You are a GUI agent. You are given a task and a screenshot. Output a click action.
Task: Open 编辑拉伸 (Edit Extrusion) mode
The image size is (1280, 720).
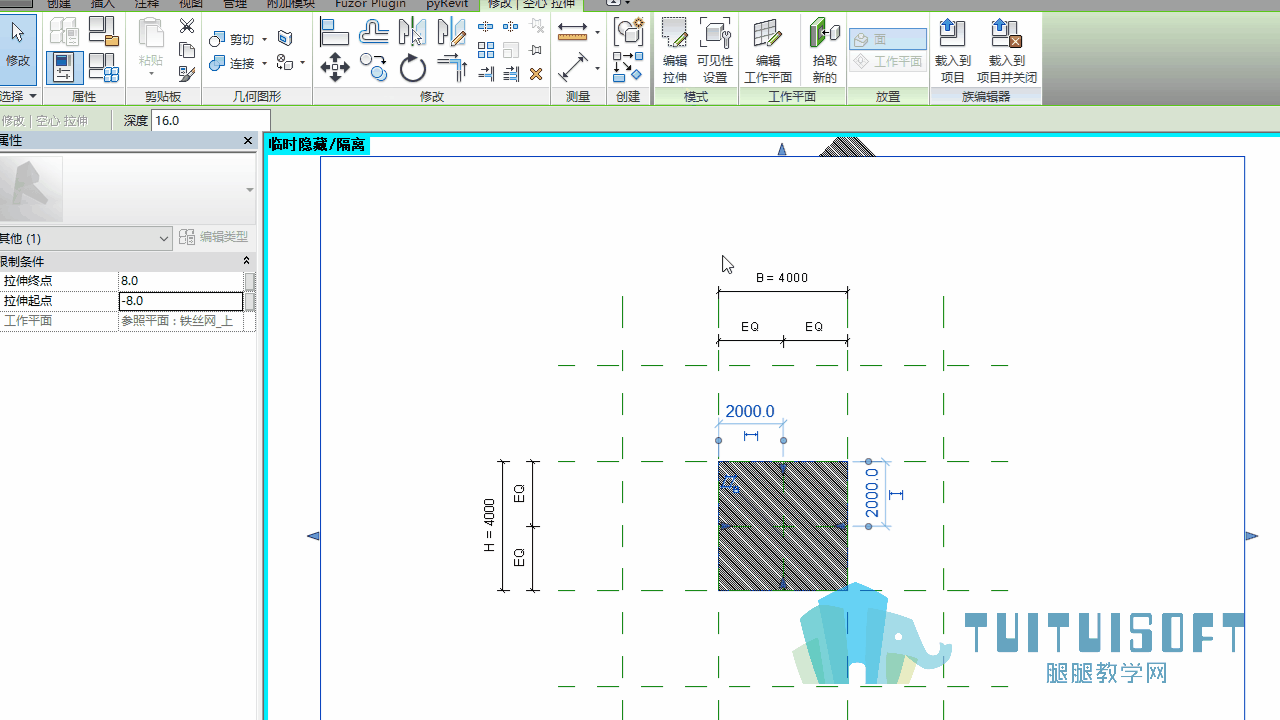[x=675, y=51]
